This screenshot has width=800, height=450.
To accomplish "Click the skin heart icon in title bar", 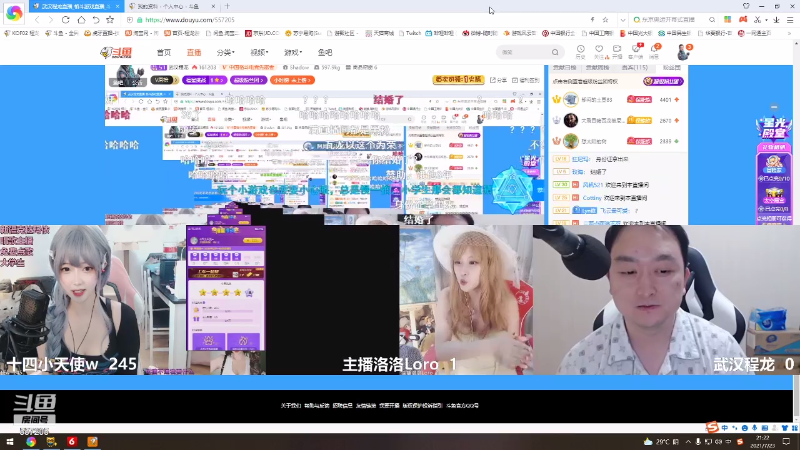I will click(x=746, y=6).
